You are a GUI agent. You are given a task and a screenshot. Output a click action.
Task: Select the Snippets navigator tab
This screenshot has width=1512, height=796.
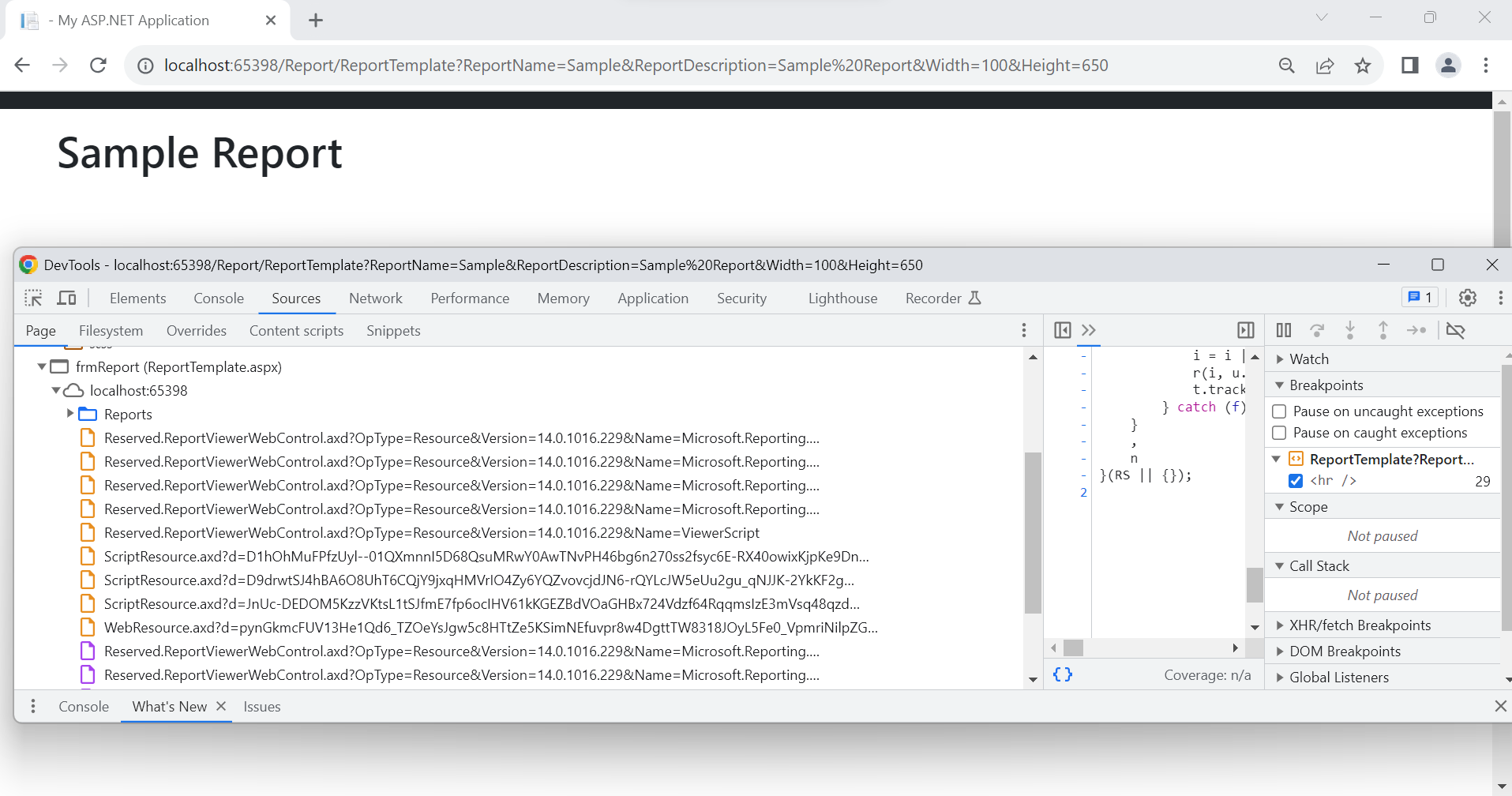point(393,331)
